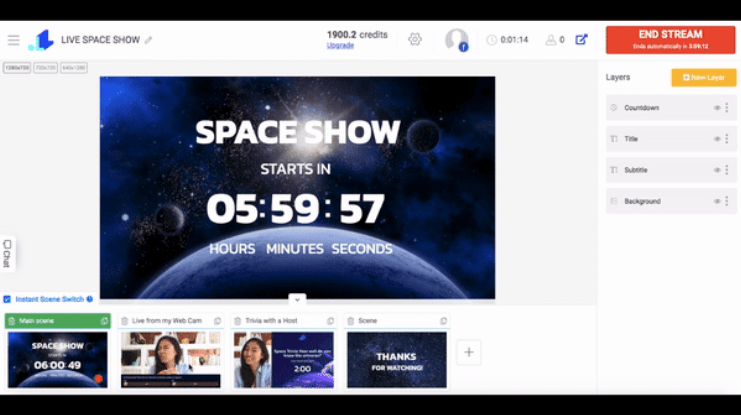Viewport: 741px width, 415px height.
Task: Open Subtitle layer three-dot menu
Action: 727,170
